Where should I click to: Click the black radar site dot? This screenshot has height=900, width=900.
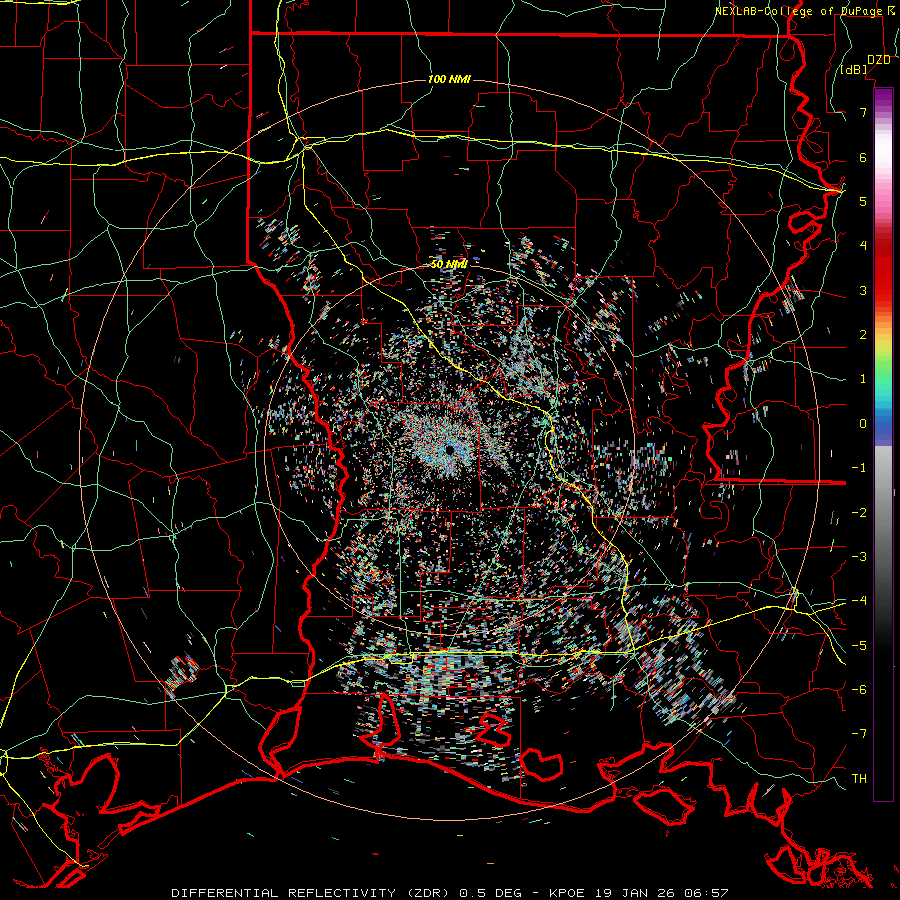click(x=450, y=449)
